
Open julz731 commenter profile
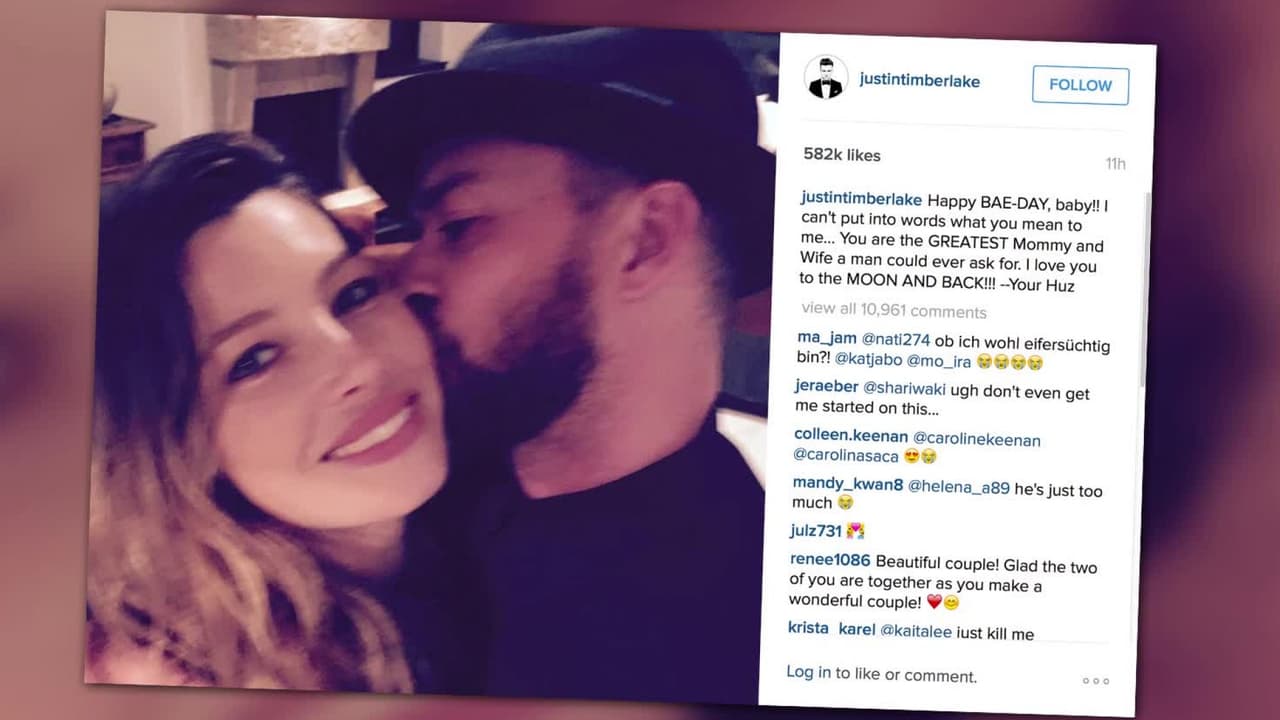click(x=816, y=530)
